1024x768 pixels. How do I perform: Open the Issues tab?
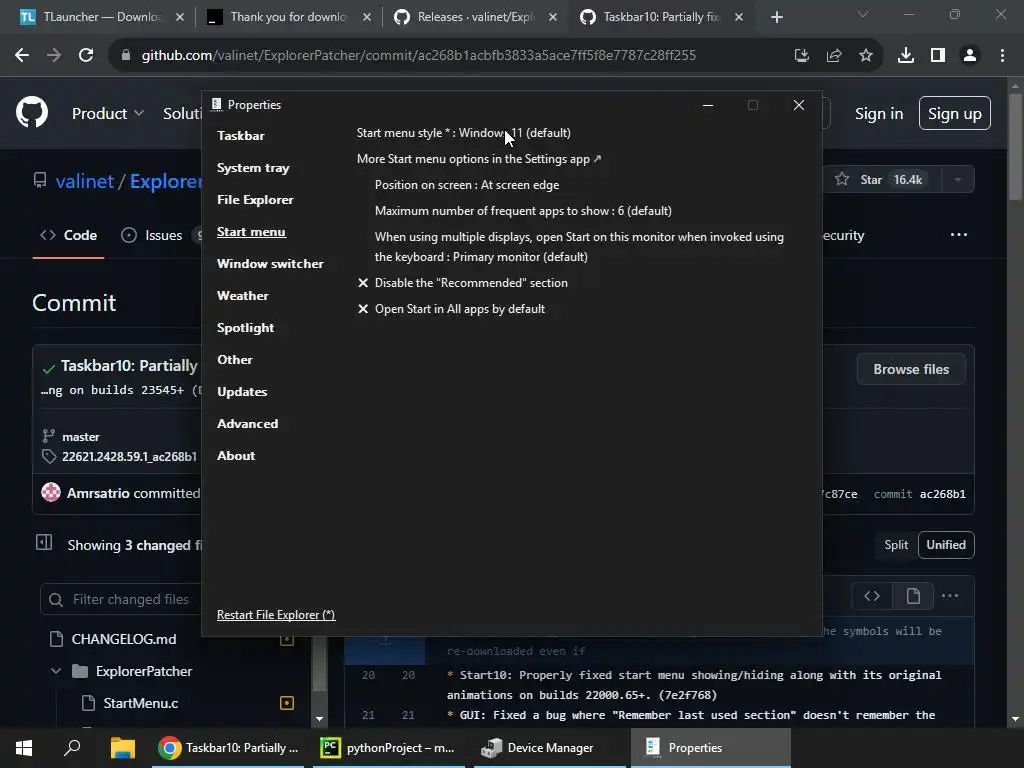coord(152,235)
